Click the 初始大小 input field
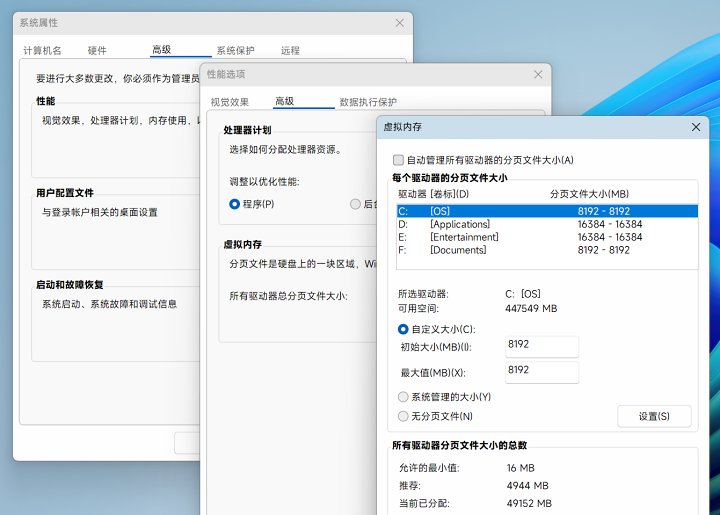This screenshot has height=515, width=720. pos(541,346)
